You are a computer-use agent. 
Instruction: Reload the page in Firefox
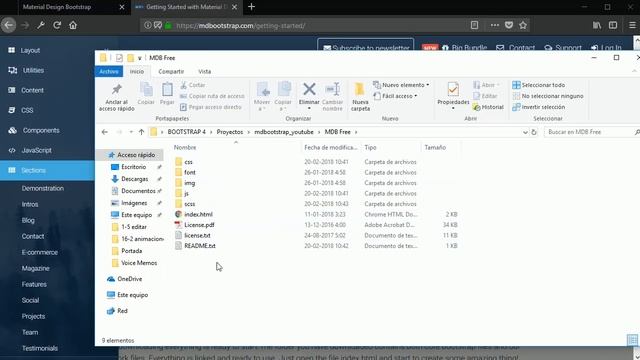tap(57, 25)
